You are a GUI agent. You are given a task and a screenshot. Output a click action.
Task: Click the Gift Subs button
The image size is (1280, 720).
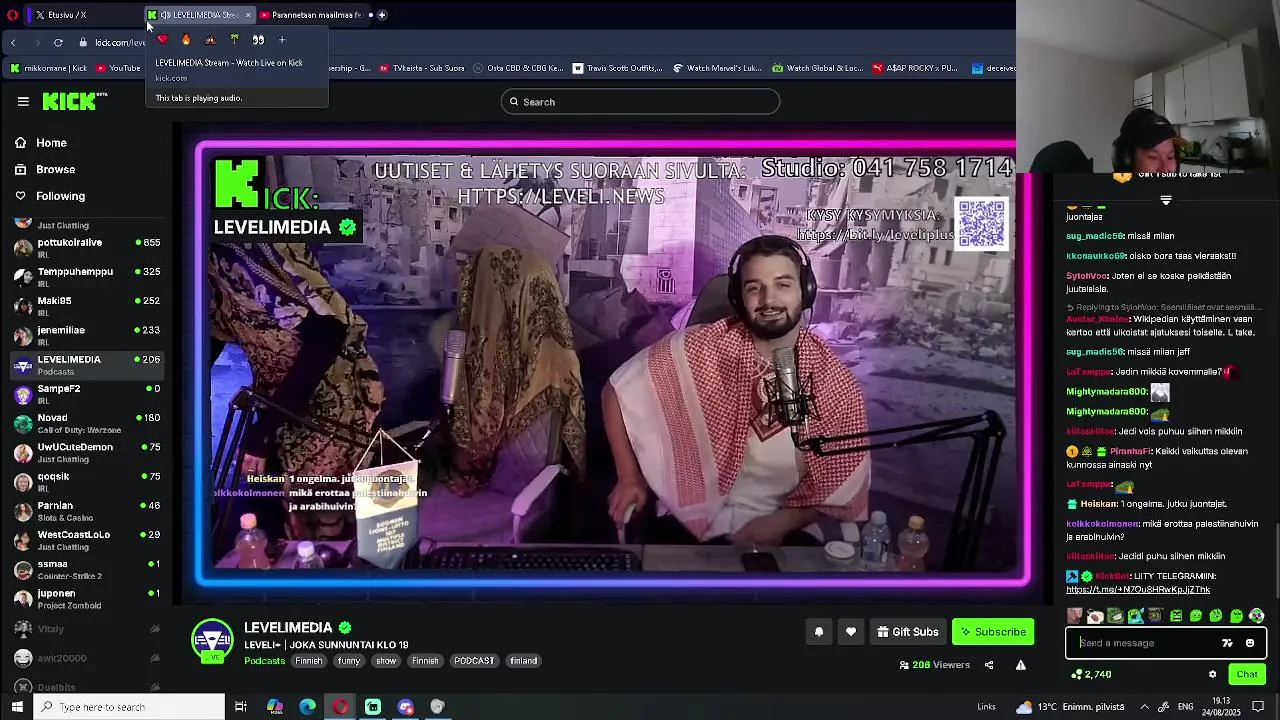[x=908, y=632]
